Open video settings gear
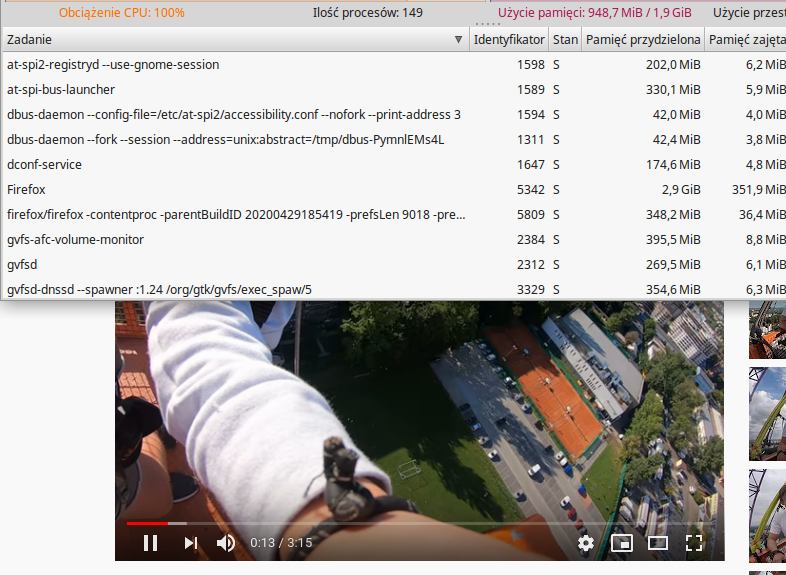The width and height of the screenshot is (786, 575). [x=585, y=543]
